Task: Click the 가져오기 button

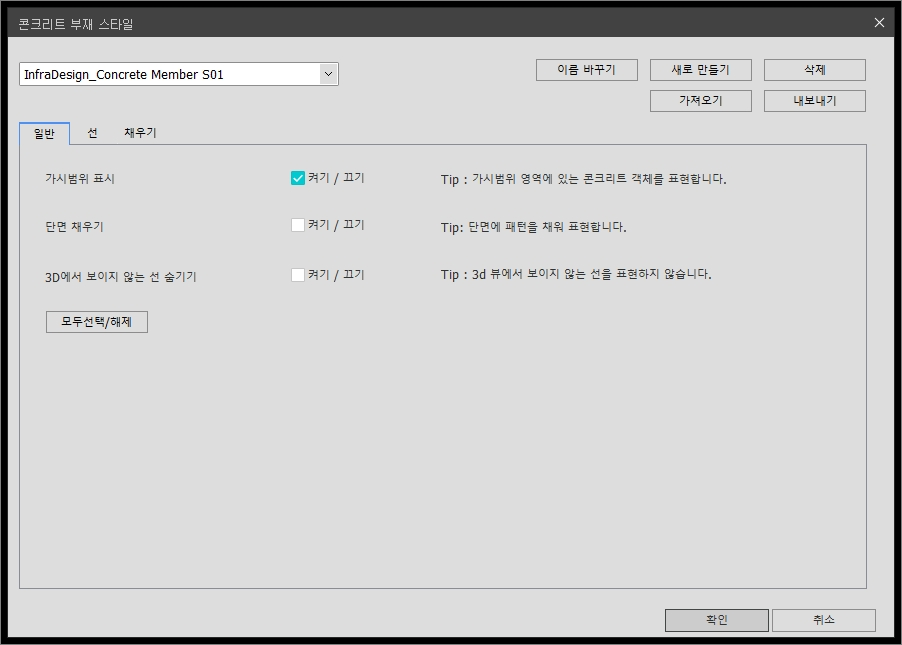Action: pos(700,101)
